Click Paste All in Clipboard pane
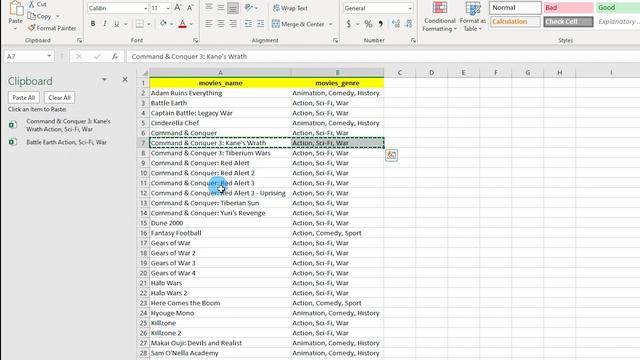This screenshot has height=360, width=640. 24,98
